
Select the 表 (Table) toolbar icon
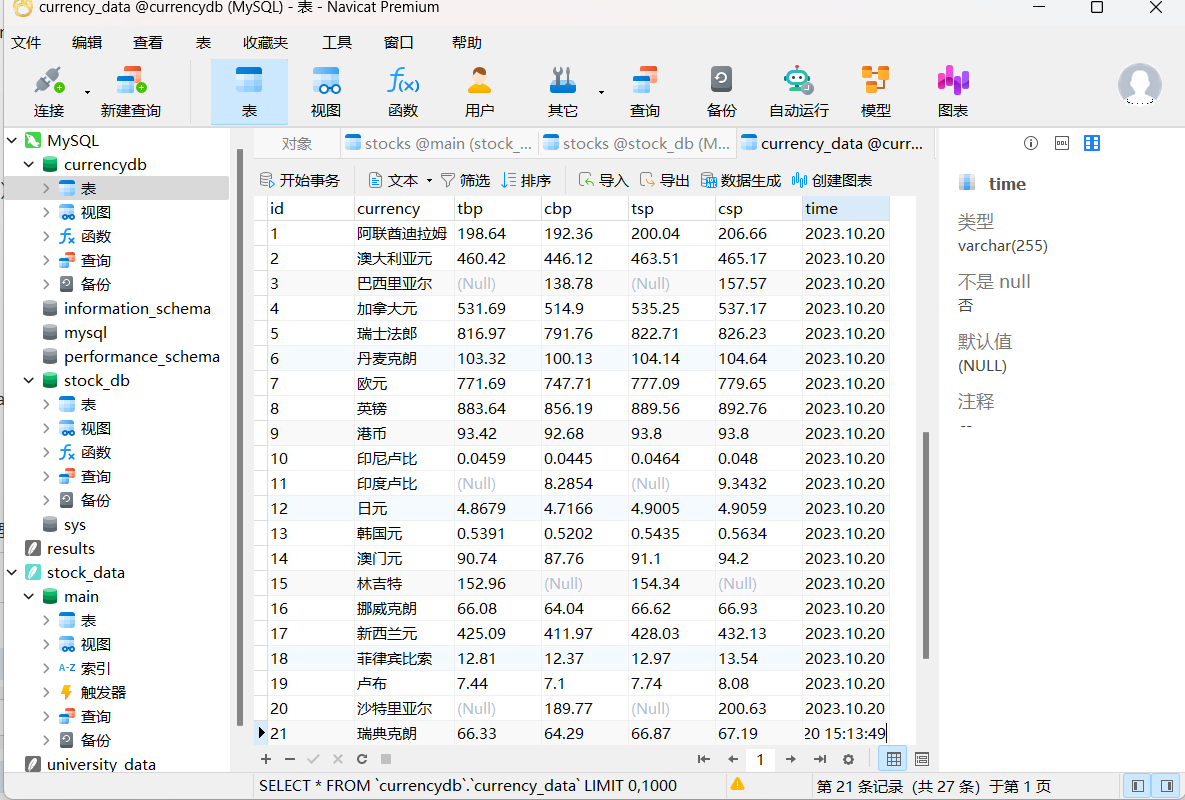coord(249,92)
